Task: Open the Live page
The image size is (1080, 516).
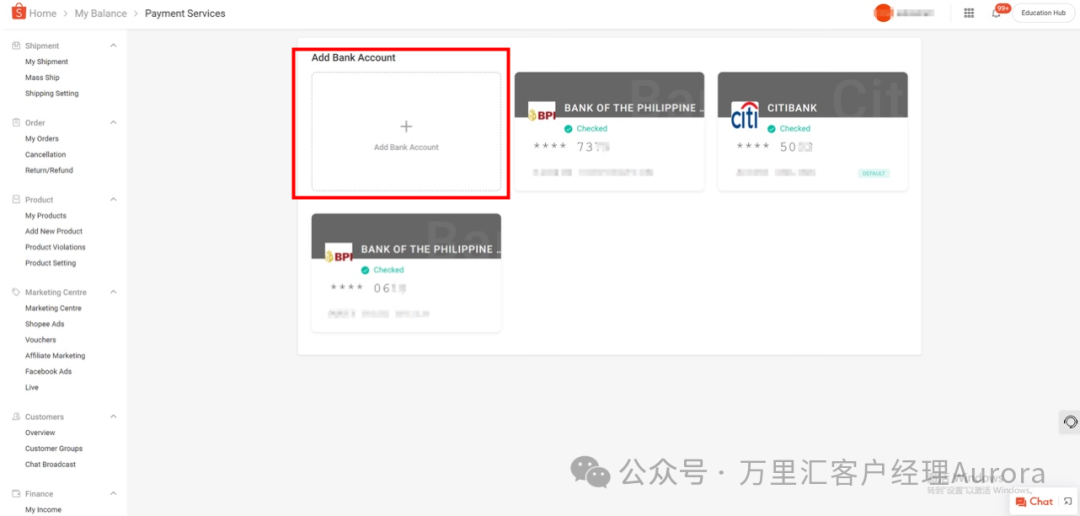Action: pyautogui.click(x=32, y=387)
